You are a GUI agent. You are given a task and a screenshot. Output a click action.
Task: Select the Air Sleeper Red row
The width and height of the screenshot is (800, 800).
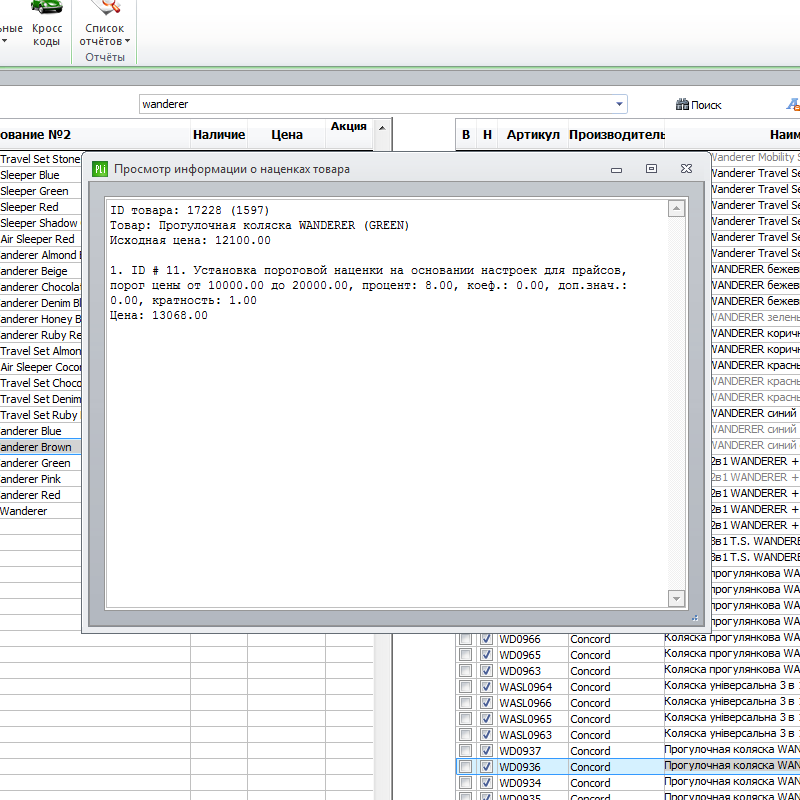coord(40,239)
